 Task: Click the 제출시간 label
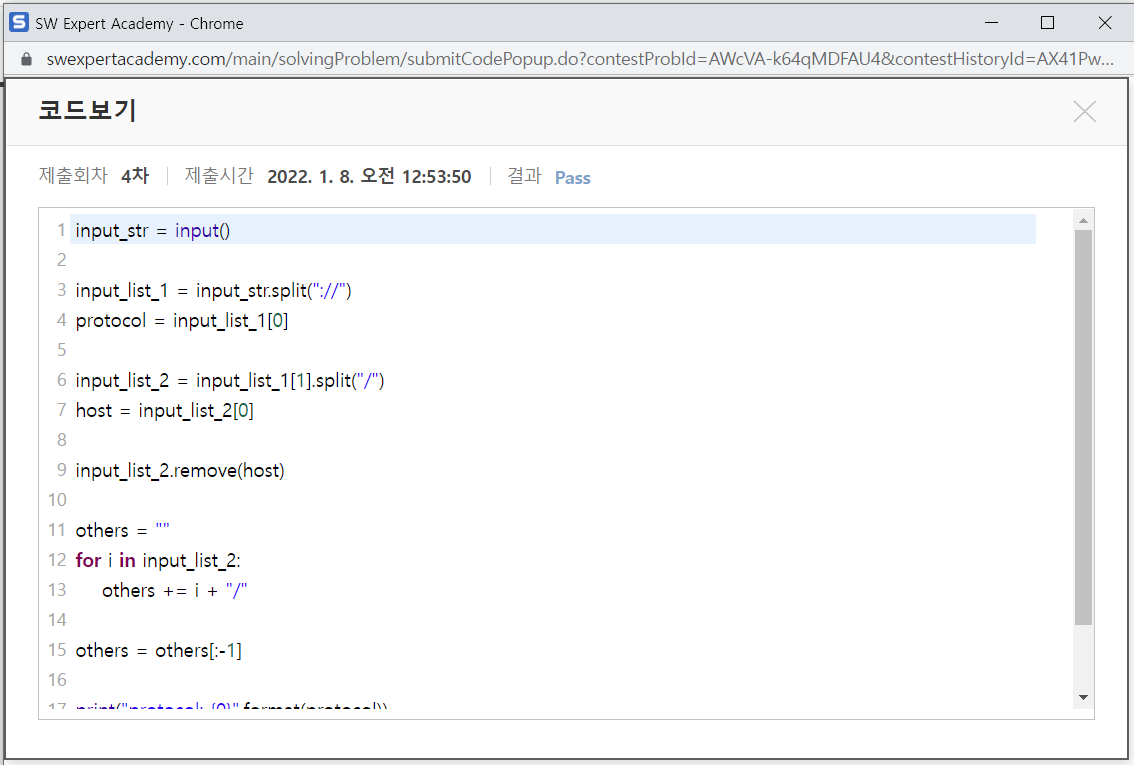(218, 176)
